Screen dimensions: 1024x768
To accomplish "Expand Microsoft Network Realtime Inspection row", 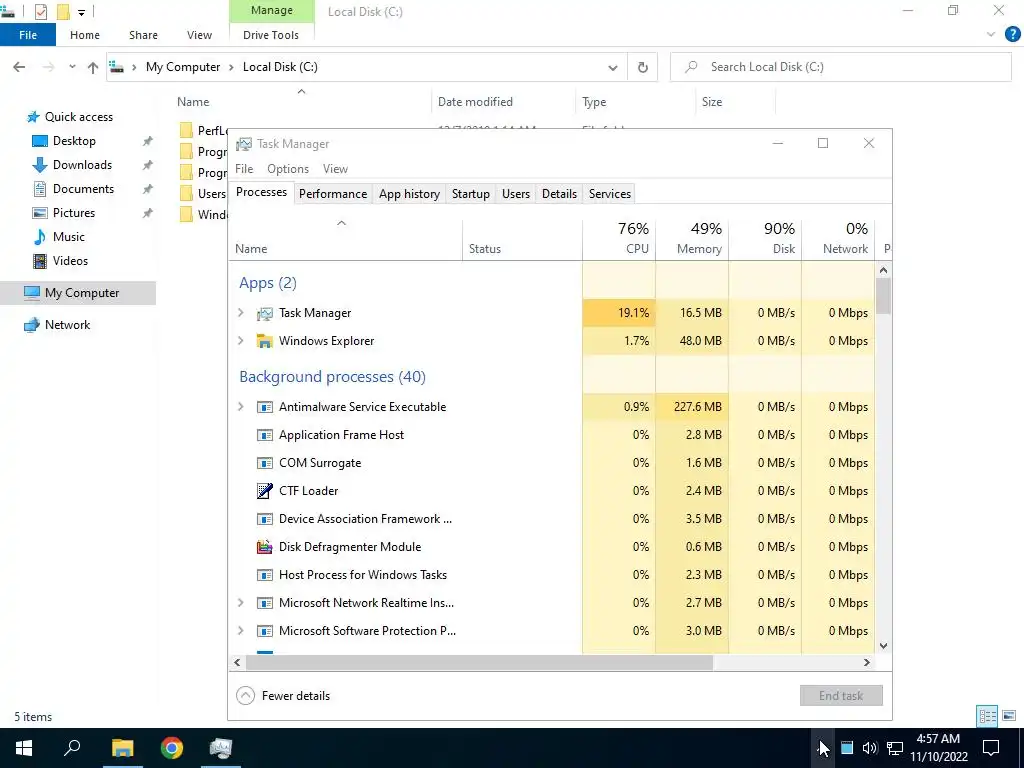I will 240,603.
